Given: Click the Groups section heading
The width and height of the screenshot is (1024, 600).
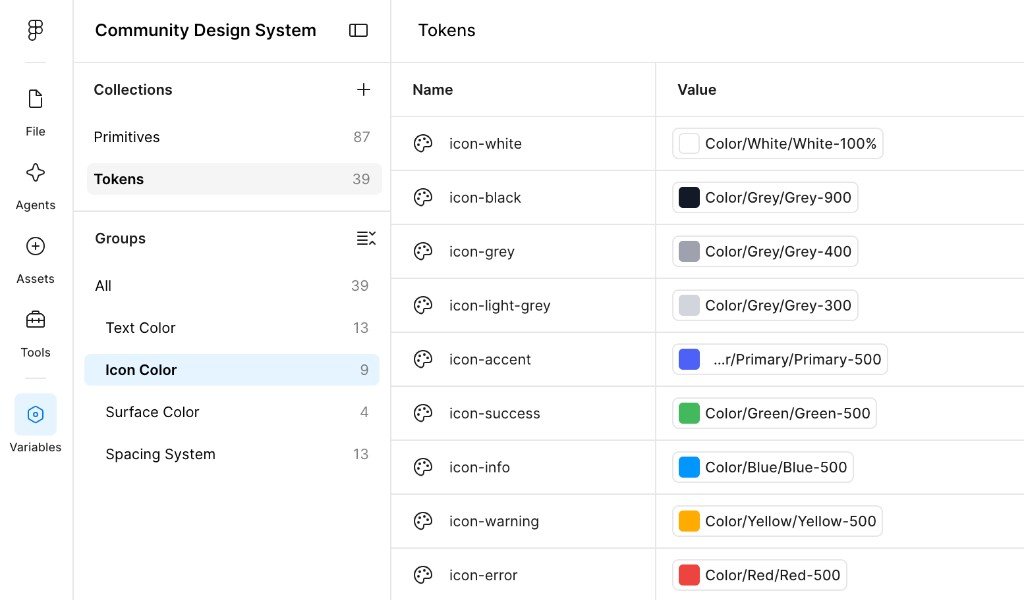Looking at the screenshot, I should coord(120,238).
